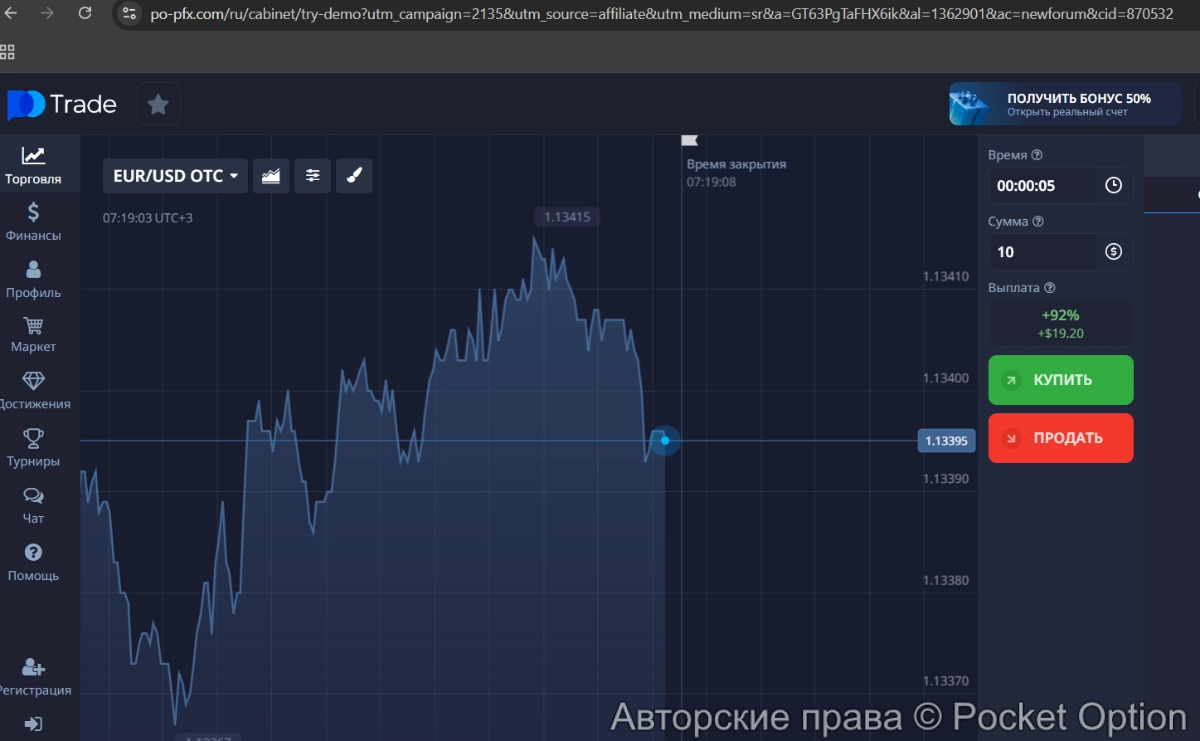1200x741 pixels.
Task: Click the browser address bar URL
Action: coord(661,14)
